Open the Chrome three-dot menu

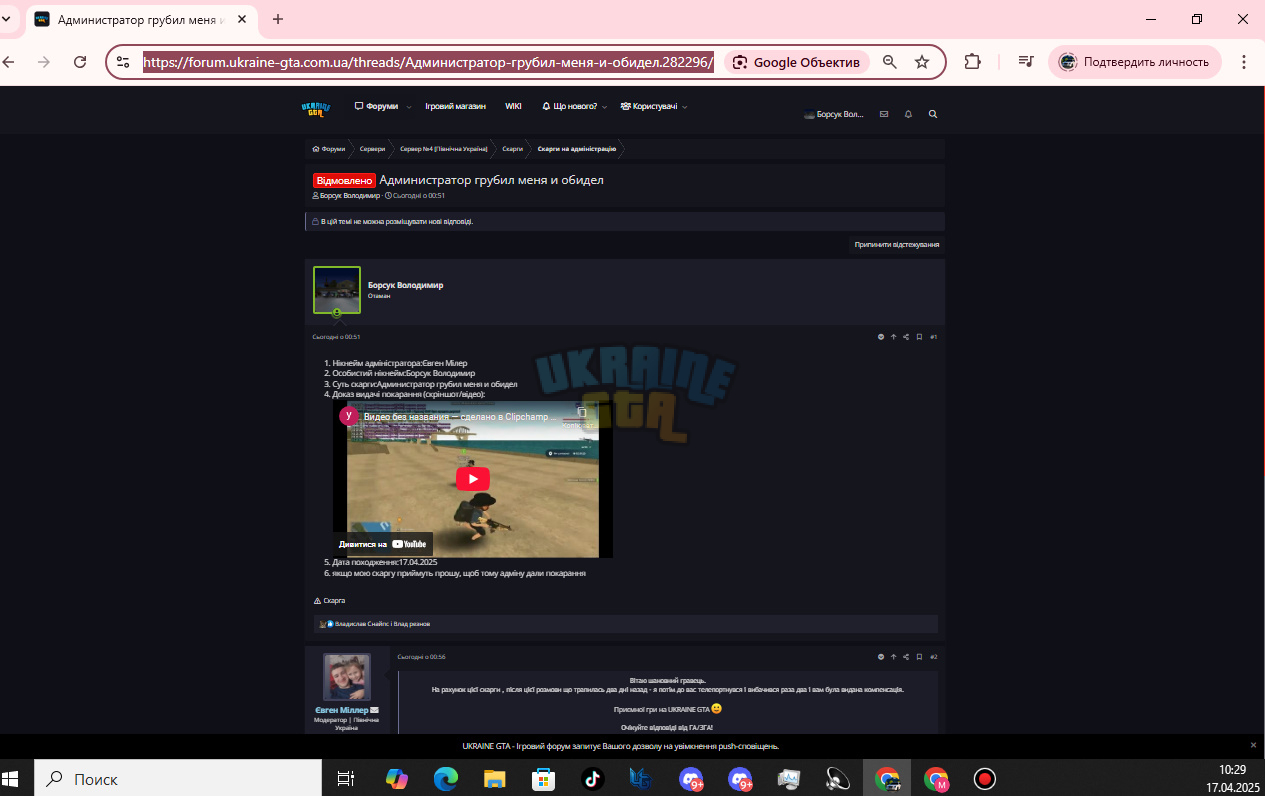1244,62
